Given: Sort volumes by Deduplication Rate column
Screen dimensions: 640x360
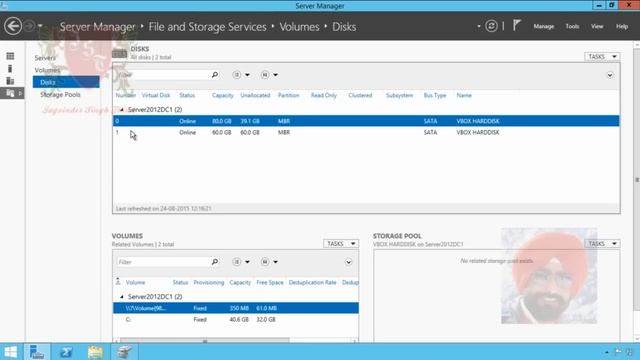Looking at the screenshot, I should [312, 282].
